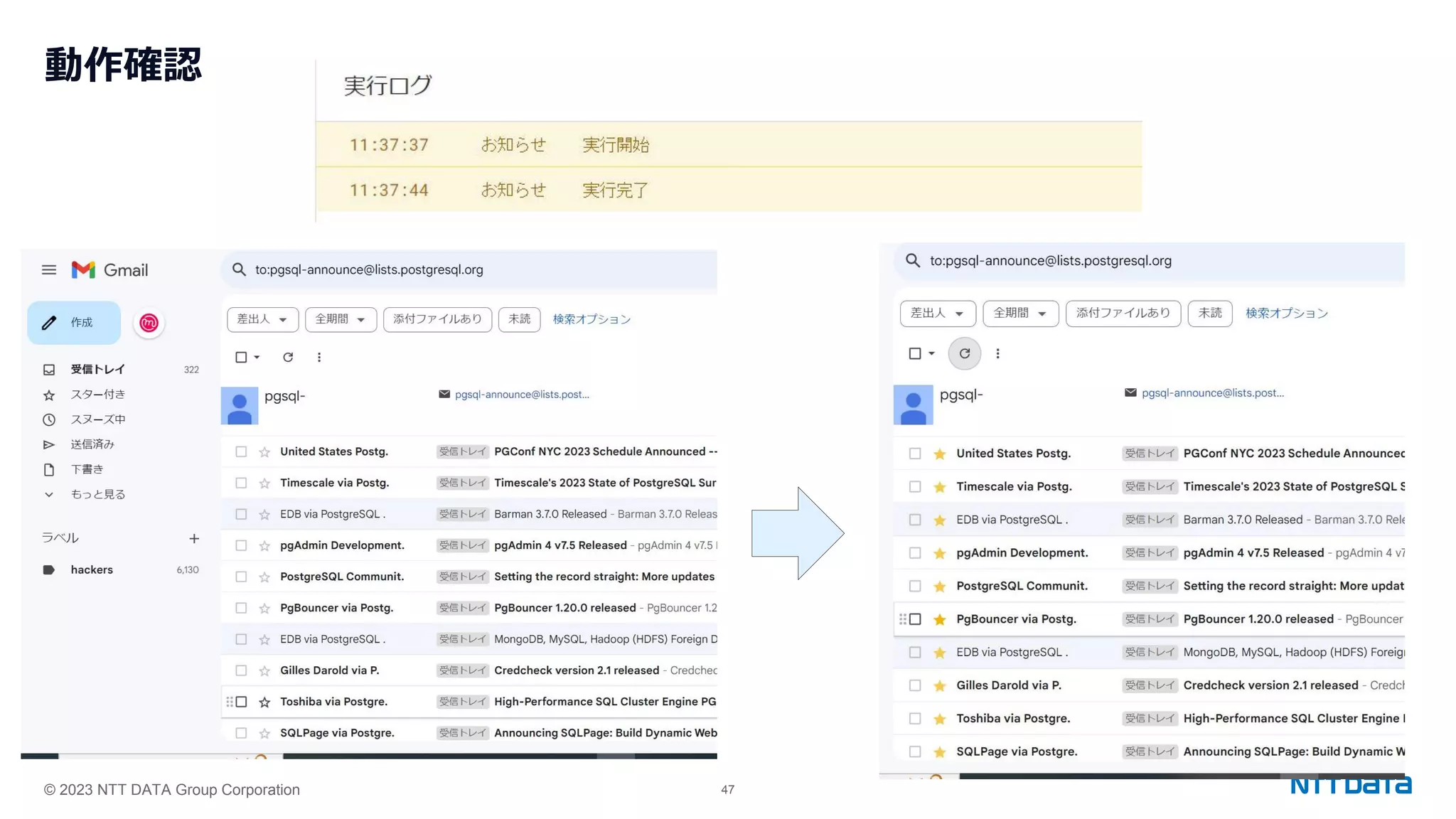Star the Toshiba via Postgre. email in left window
The width and height of the screenshot is (1456, 819).
coord(264,702)
